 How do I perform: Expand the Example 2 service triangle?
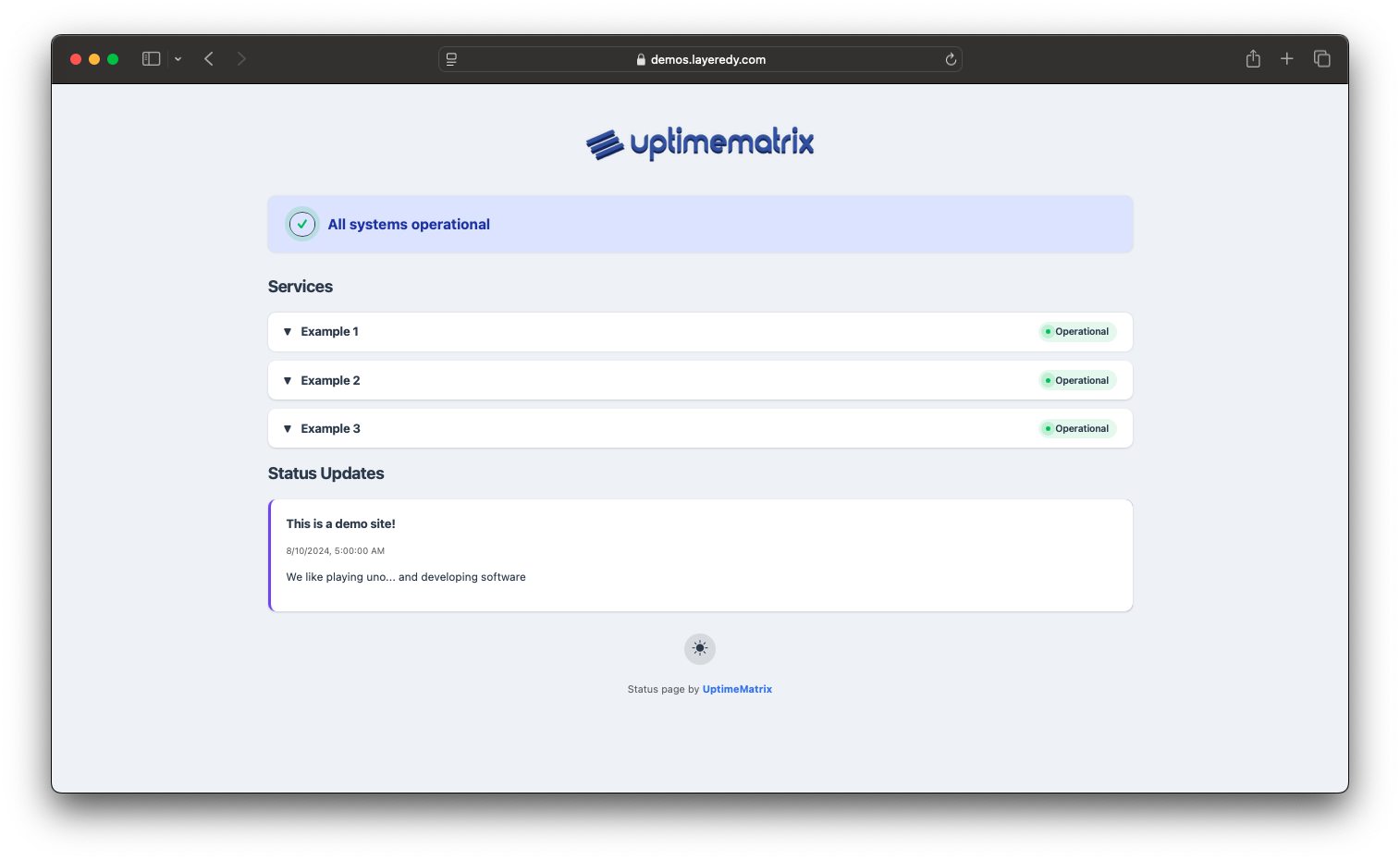288,380
